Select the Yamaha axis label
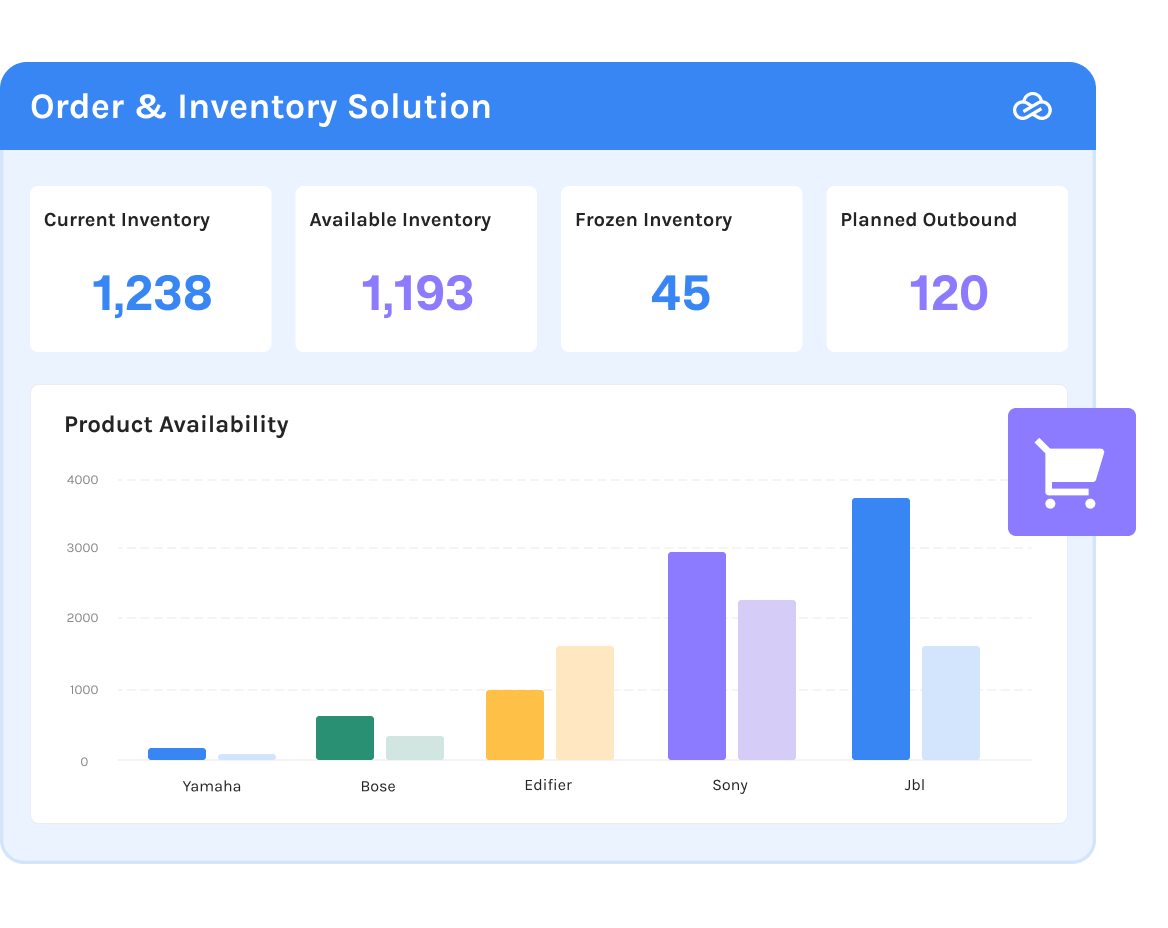The height and width of the screenshot is (928, 1168). tap(211, 786)
